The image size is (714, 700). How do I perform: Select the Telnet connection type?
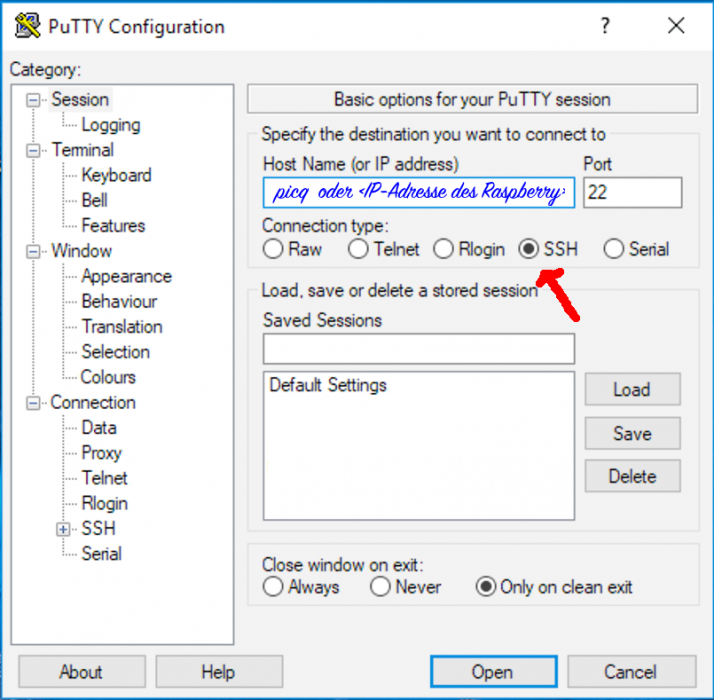358,250
